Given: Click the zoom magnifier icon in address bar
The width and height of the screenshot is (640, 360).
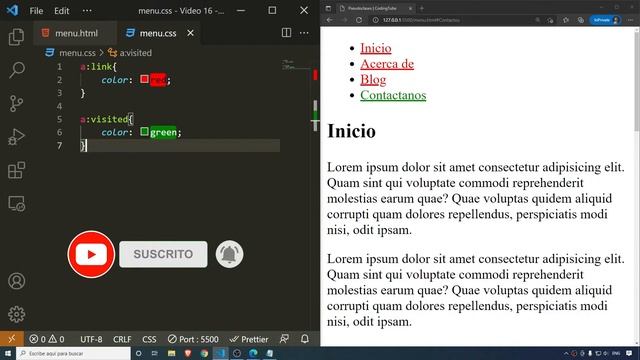Looking at the screenshot, I should pos(538,20).
